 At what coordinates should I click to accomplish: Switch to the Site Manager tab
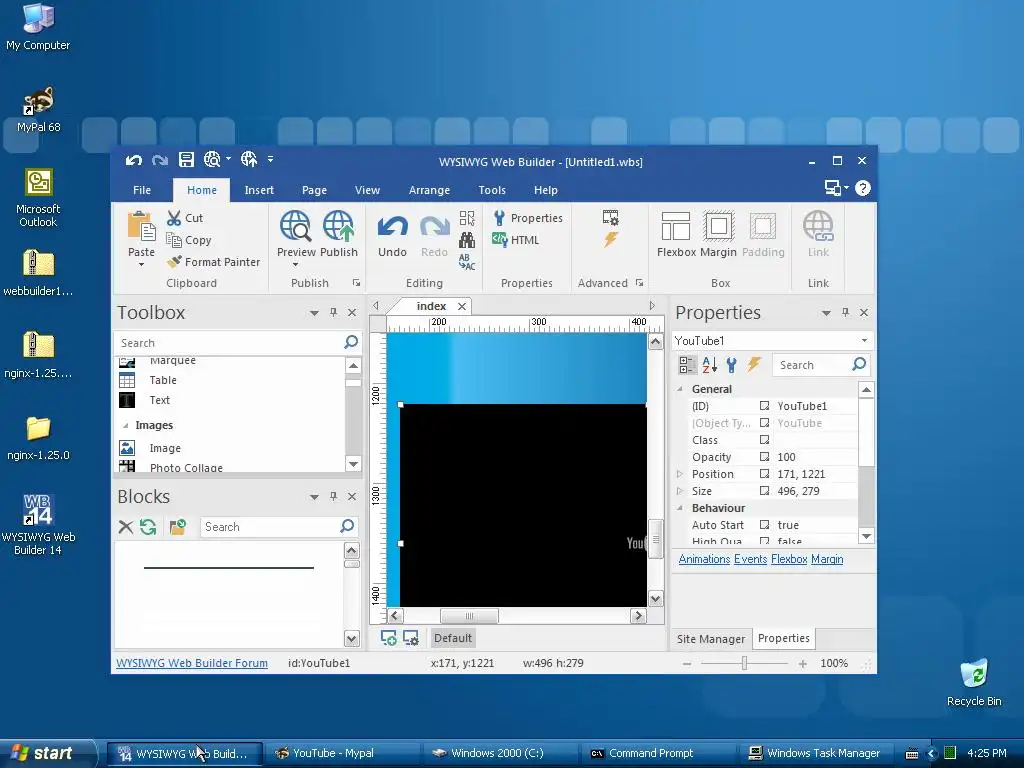point(711,639)
